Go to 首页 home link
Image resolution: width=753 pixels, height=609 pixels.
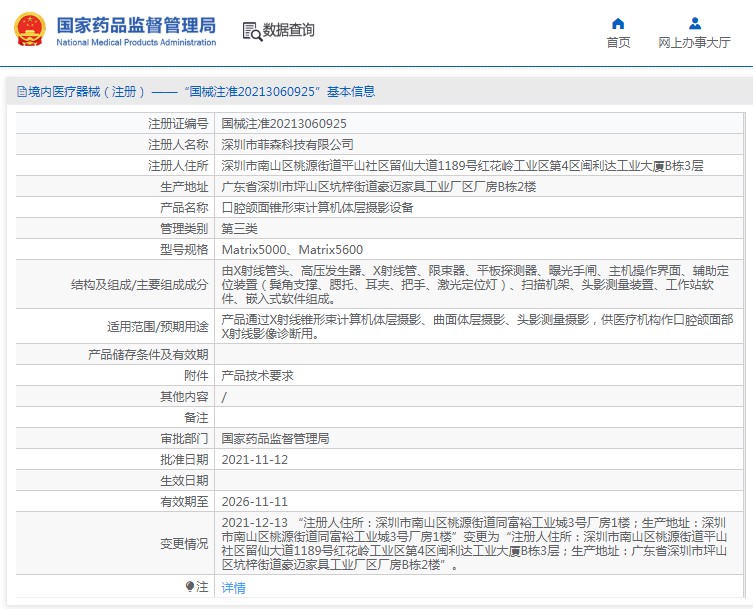[618, 43]
